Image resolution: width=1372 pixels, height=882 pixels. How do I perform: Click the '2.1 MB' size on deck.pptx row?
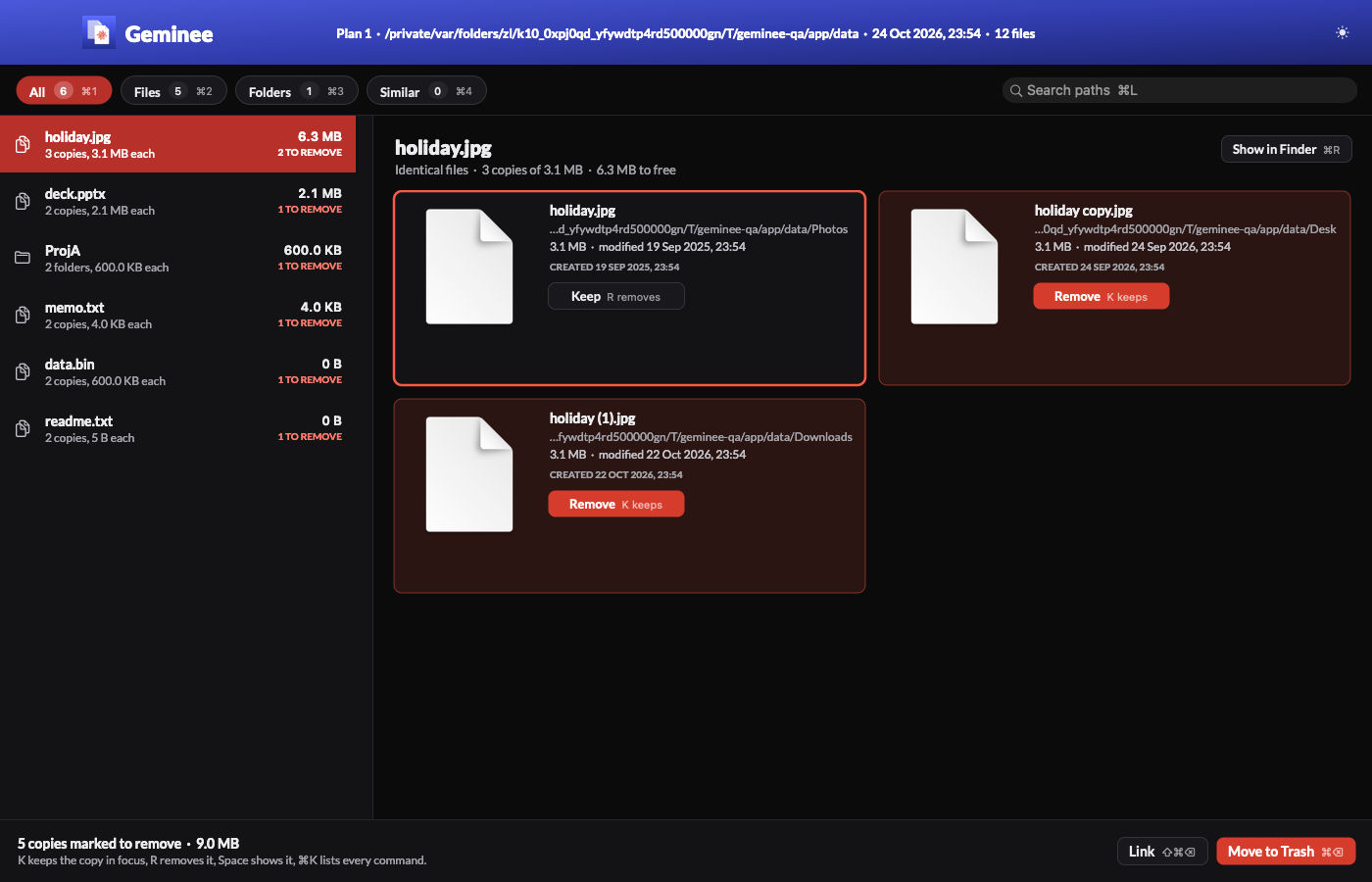[x=319, y=193]
